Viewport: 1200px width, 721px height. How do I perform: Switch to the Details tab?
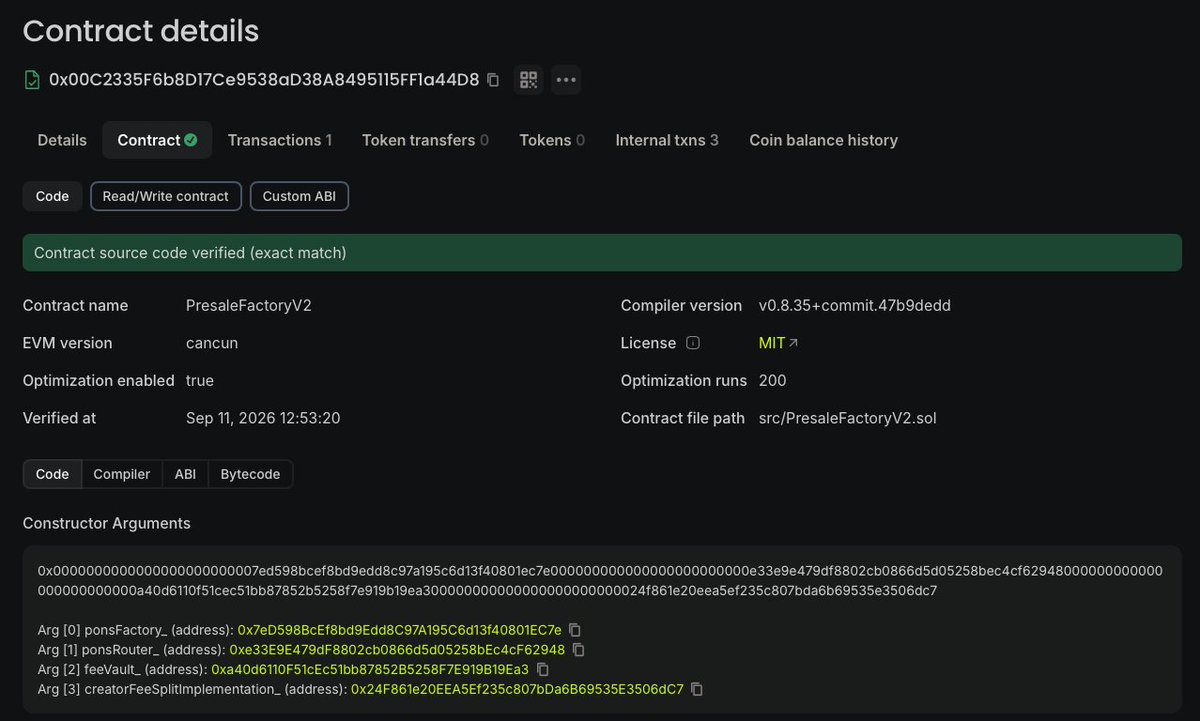click(62, 140)
